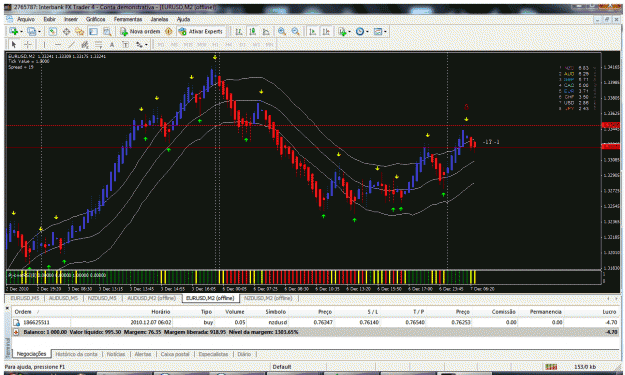This screenshot has width=625, height=375.
Task: Open the Strategy Tester icon
Action: [x=107, y=31]
